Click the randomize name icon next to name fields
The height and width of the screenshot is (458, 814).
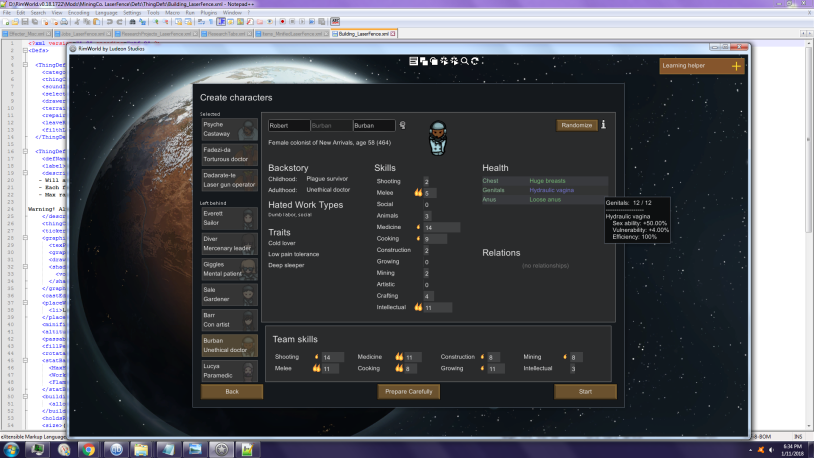(402, 126)
